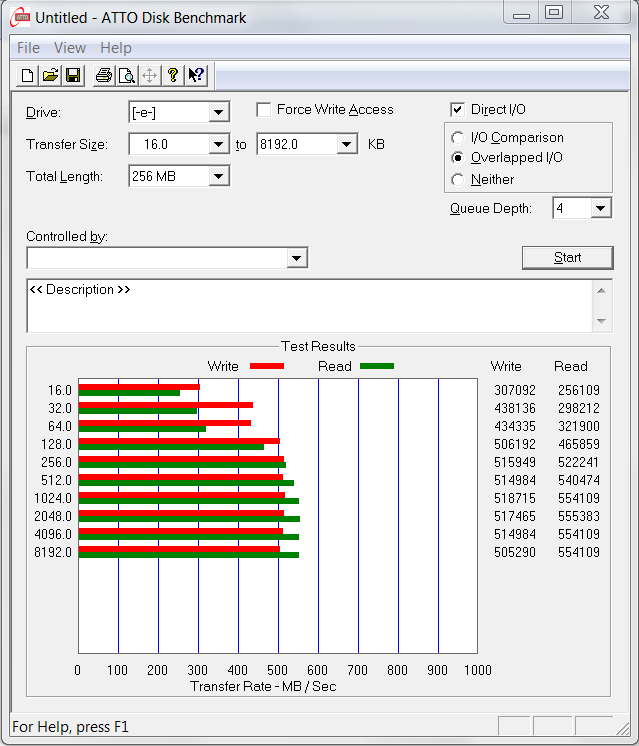Select write value 505290
The height and width of the screenshot is (746, 639).
[515, 552]
